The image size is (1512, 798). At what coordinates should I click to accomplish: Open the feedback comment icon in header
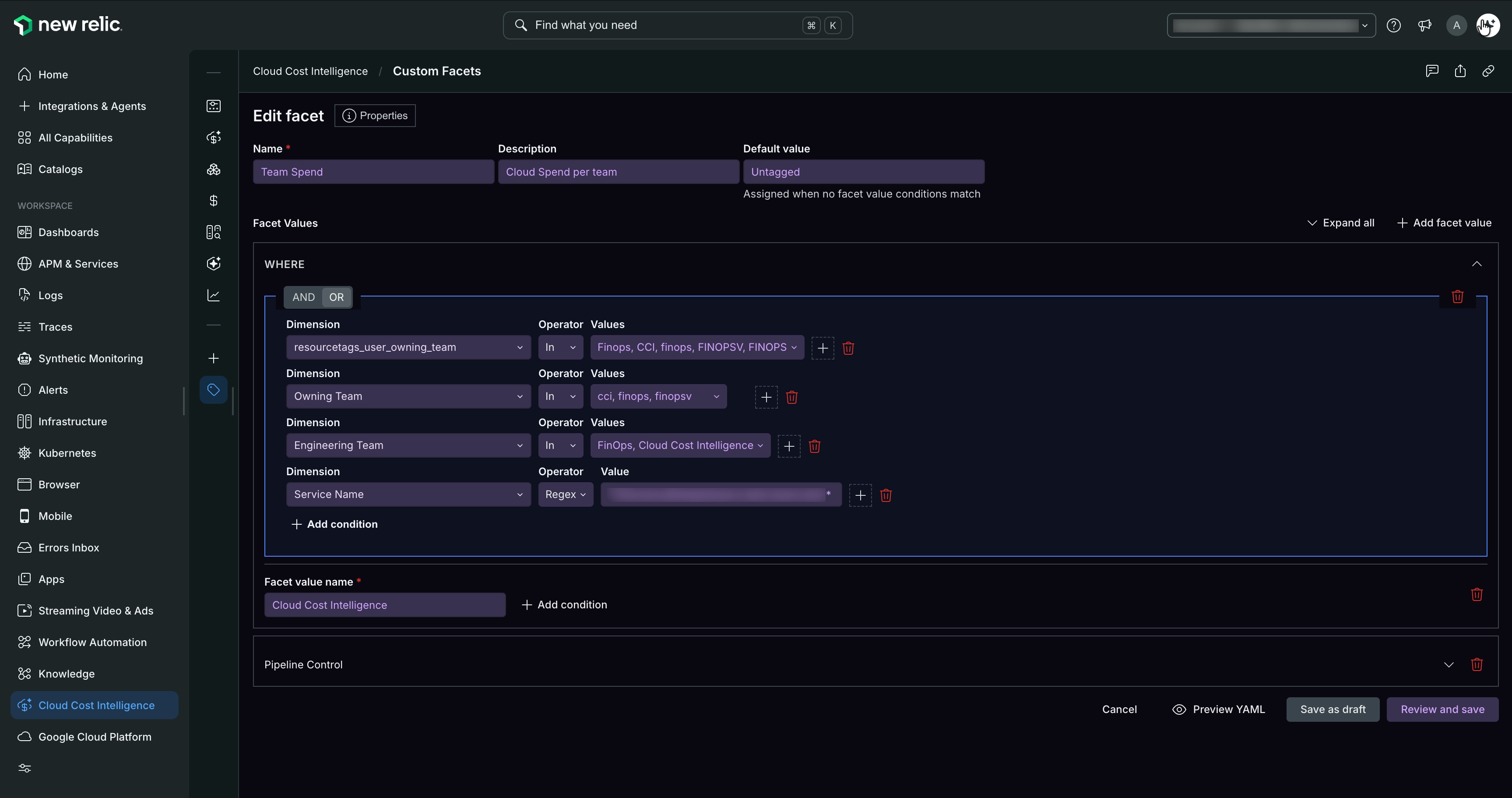coord(1432,71)
